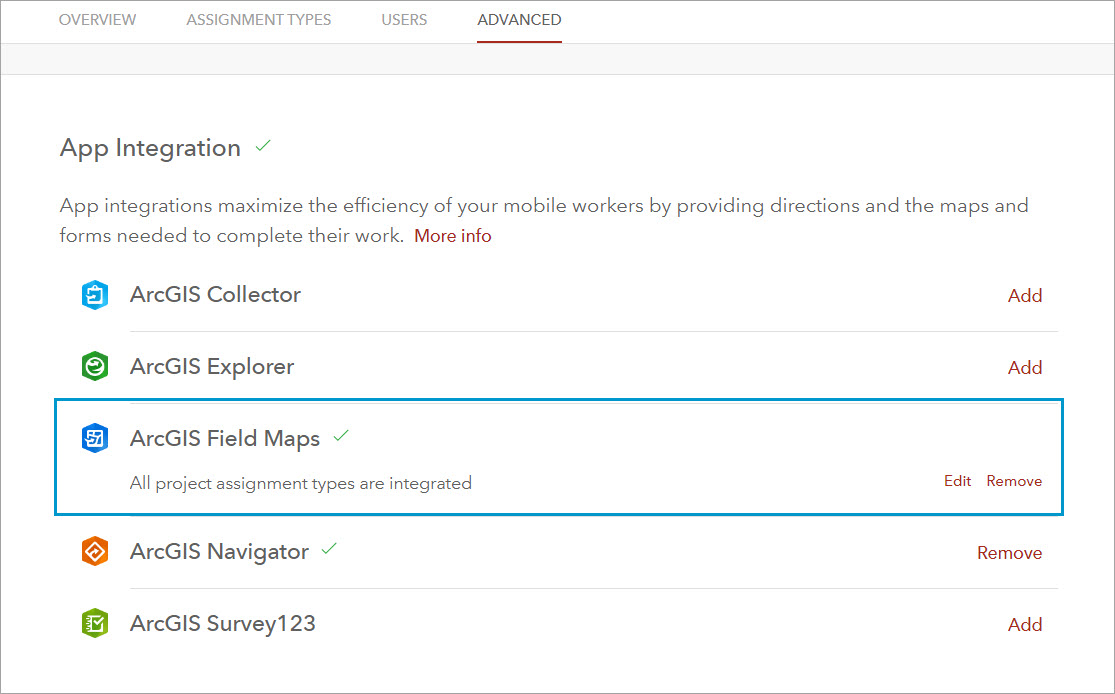The height and width of the screenshot is (694, 1115).
Task: Click the ArcGIS Explorer app icon
Action: click(94, 367)
